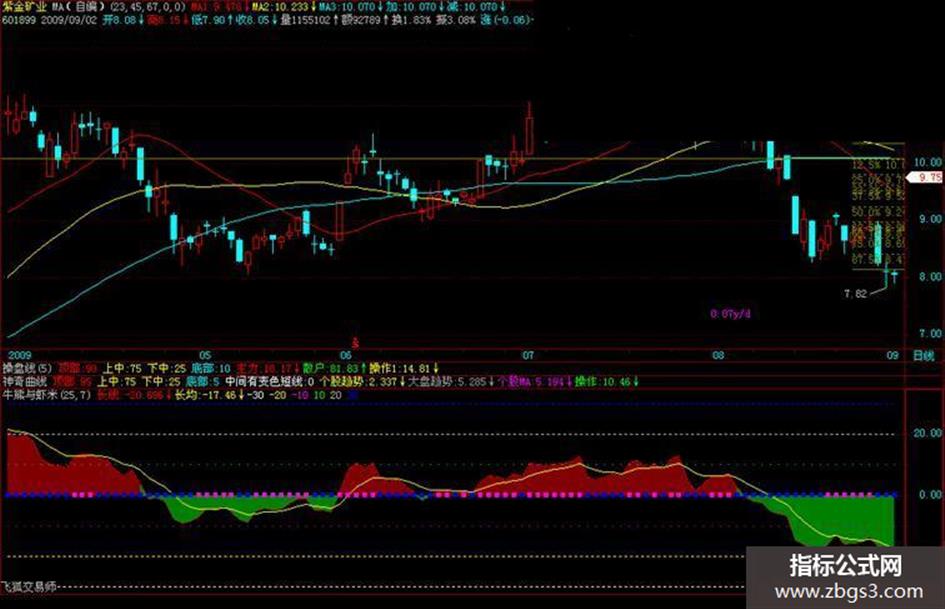Viewport: 945px width, 609px height.
Task: Click the 10.00 price axis label
Action: point(927,162)
